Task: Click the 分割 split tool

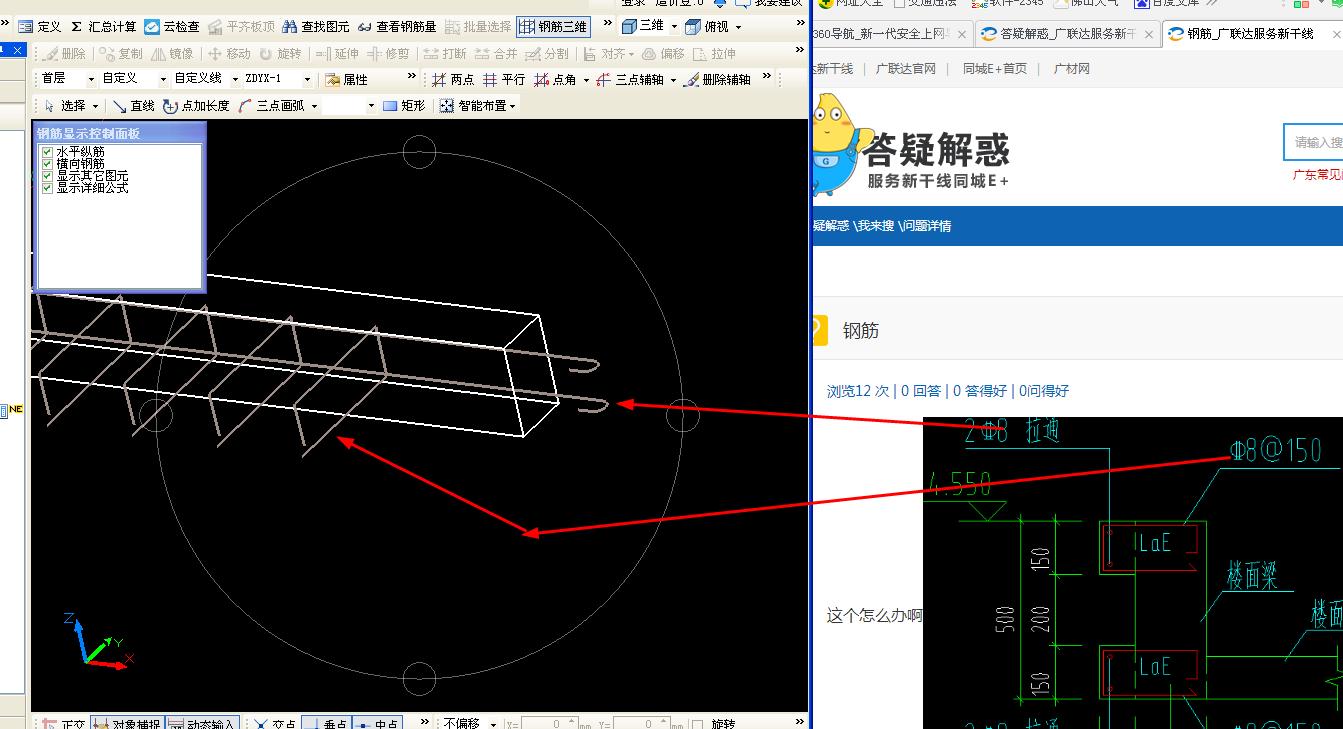Action: [547, 54]
